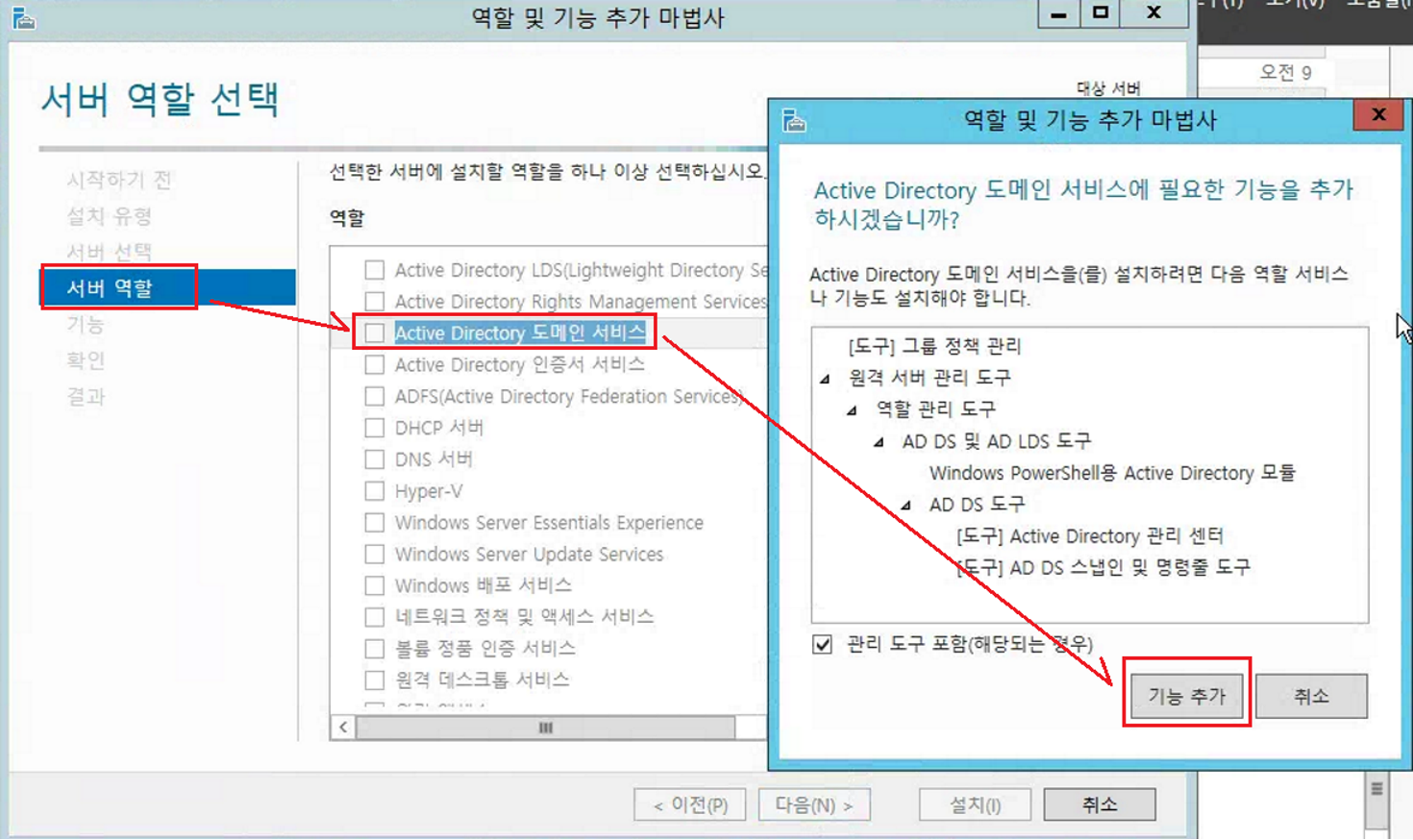Click the 역할 column heading
This screenshot has height=840, width=1413.
[x=347, y=218]
